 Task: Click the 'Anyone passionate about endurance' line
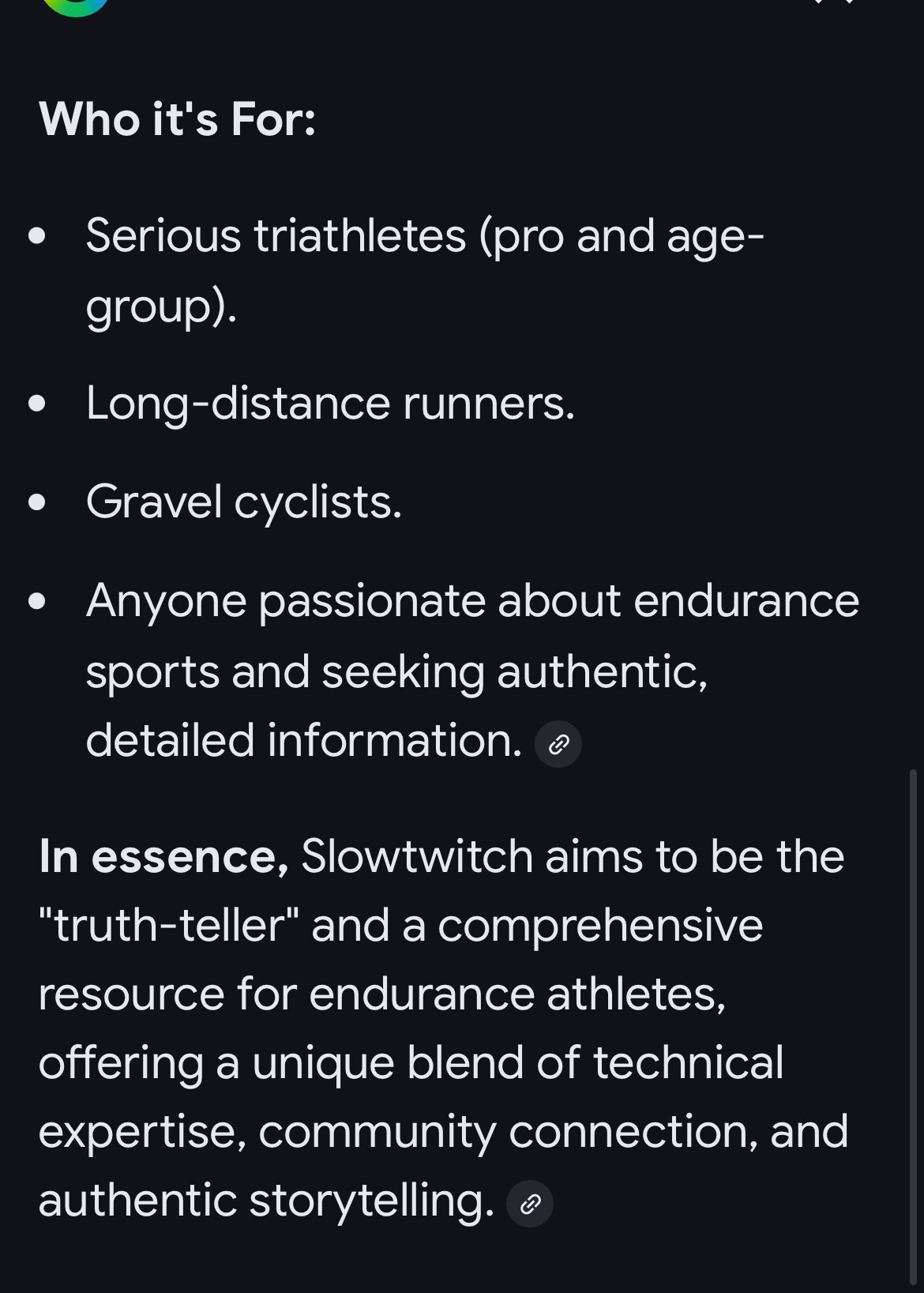pyautogui.click(x=472, y=601)
